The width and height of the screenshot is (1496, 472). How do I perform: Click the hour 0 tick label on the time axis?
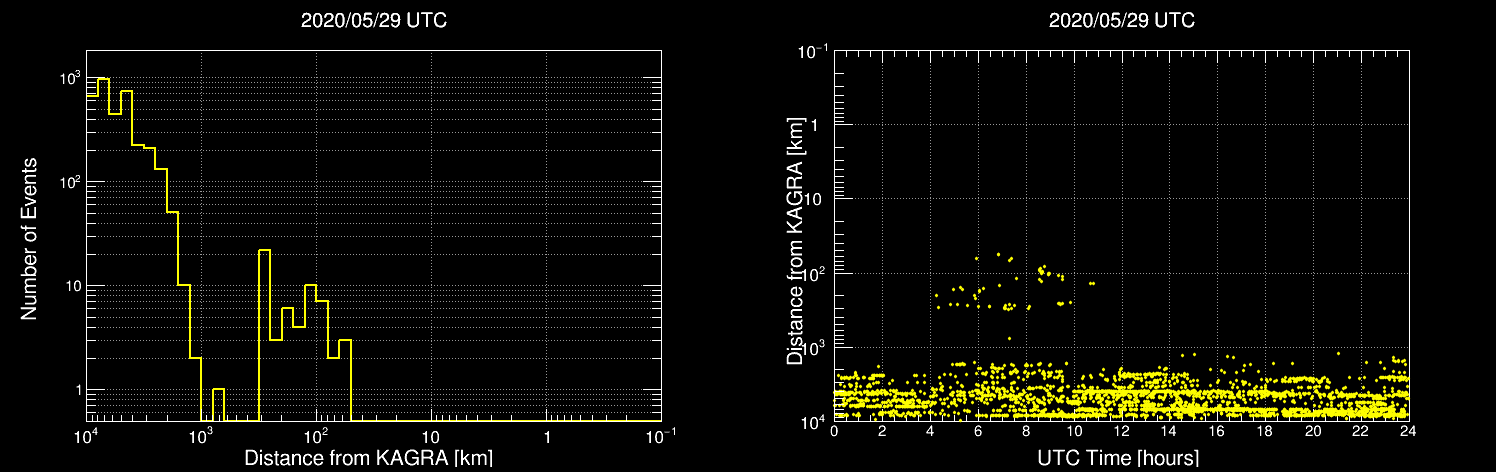pyautogui.click(x=834, y=430)
